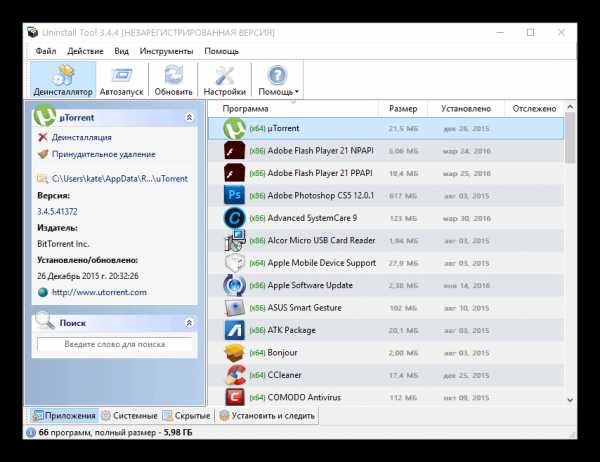Open the Файл menu
Viewport: 600px width, 462px height.
click(46, 51)
